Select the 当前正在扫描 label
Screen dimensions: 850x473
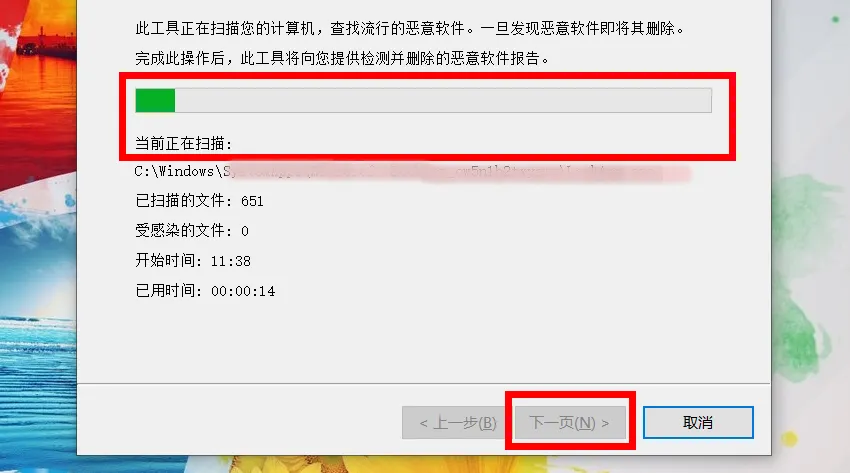point(183,144)
